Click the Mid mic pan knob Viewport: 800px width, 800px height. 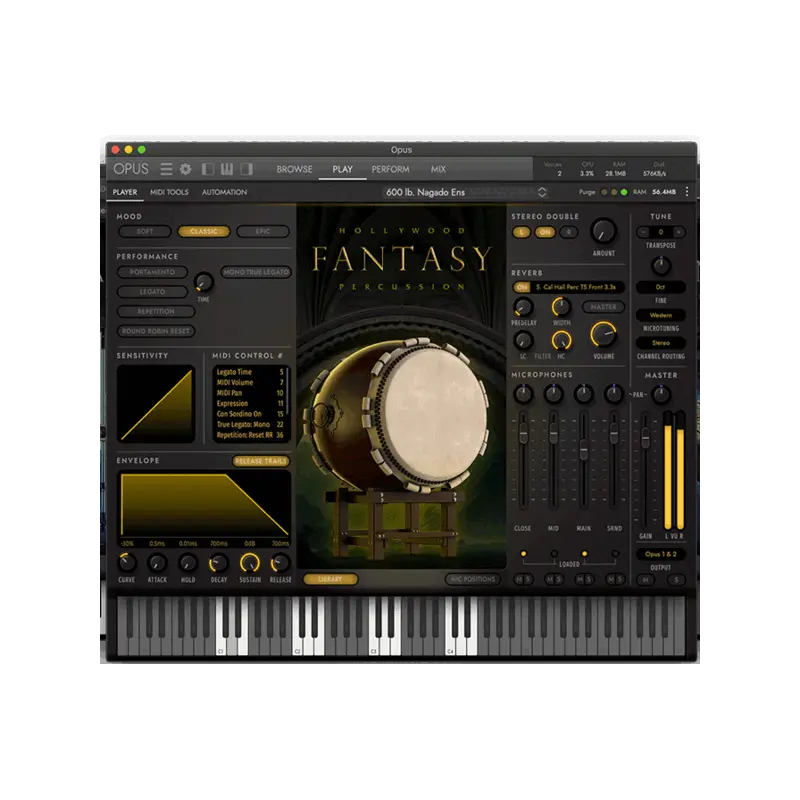point(553,394)
